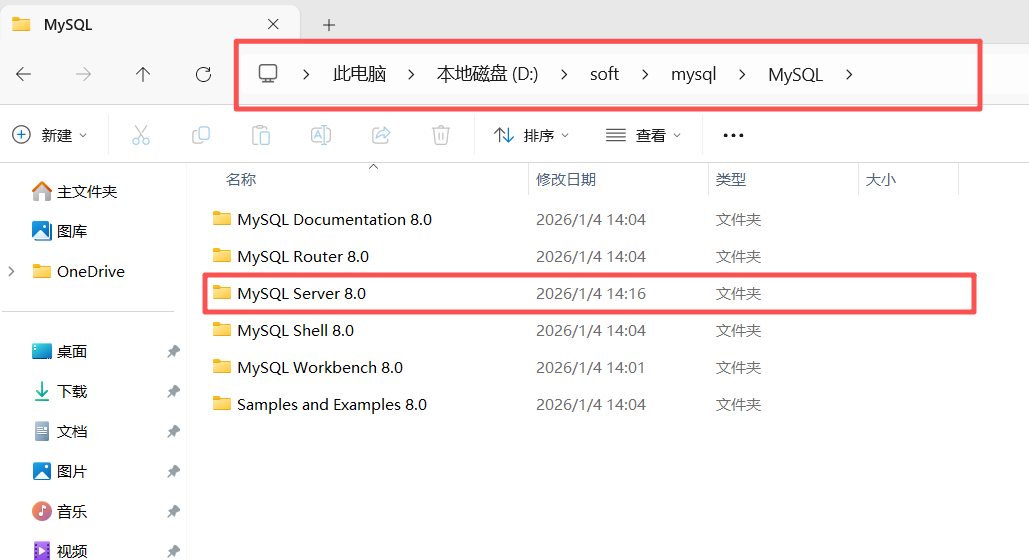
Task: Navigate to soft in the breadcrumb
Action: 604,74
